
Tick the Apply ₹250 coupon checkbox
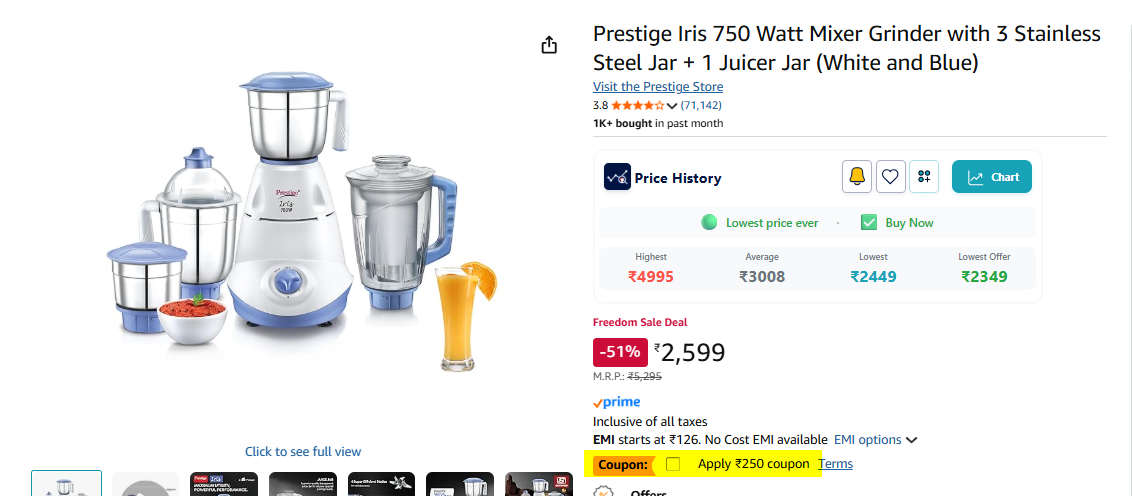(x=673, y=464)
